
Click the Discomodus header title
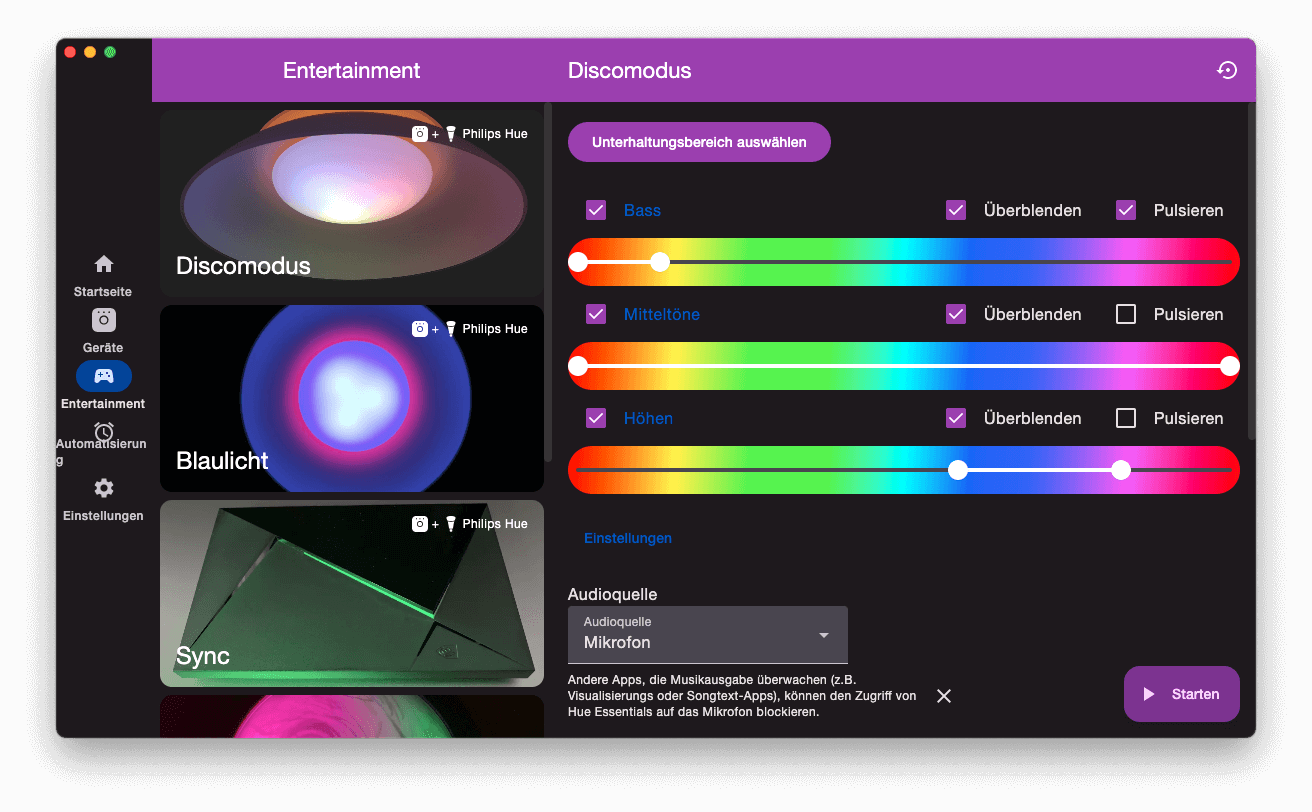coord(630,71)
